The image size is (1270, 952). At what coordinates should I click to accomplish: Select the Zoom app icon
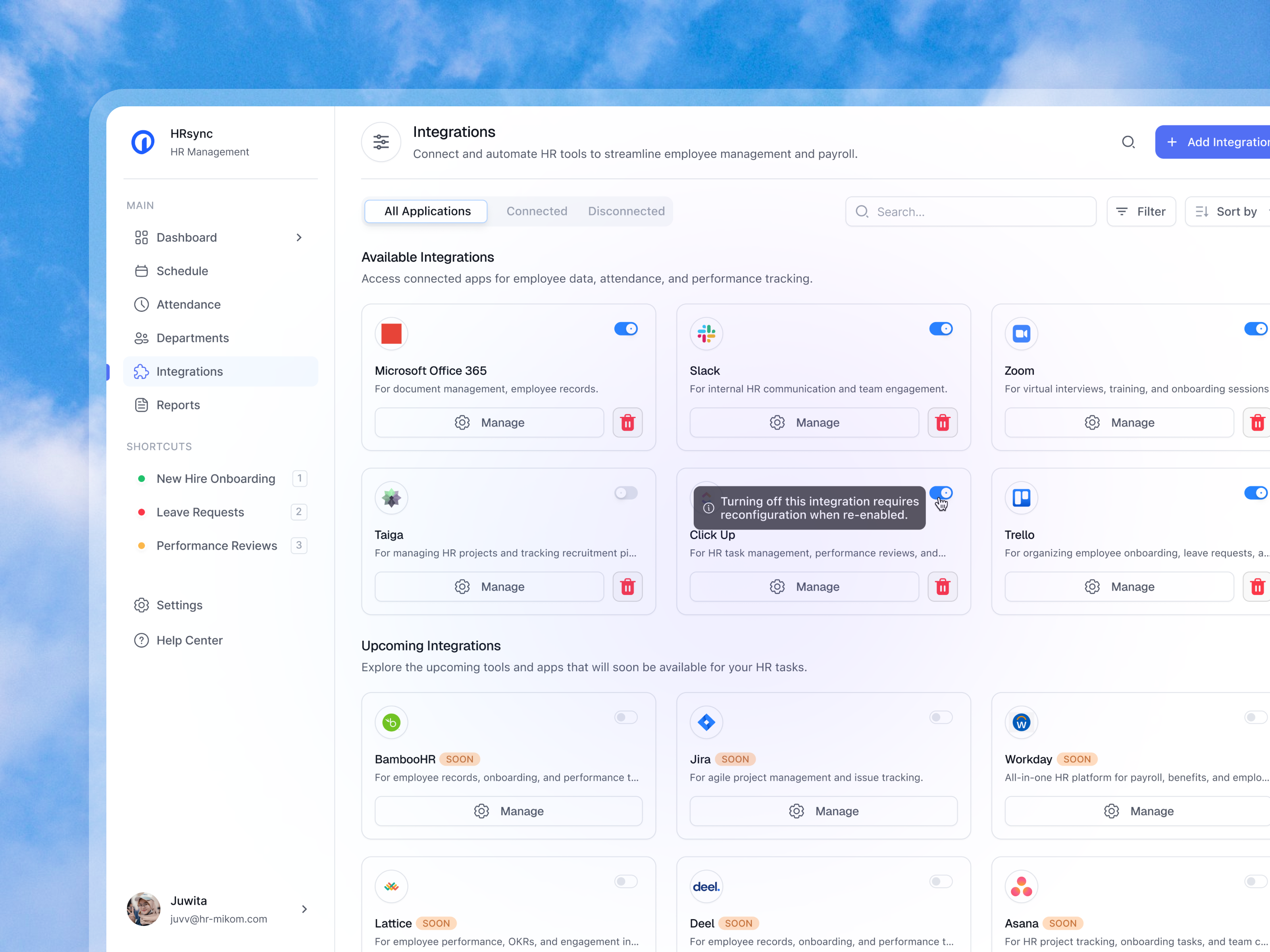[x=1021, y=334]
